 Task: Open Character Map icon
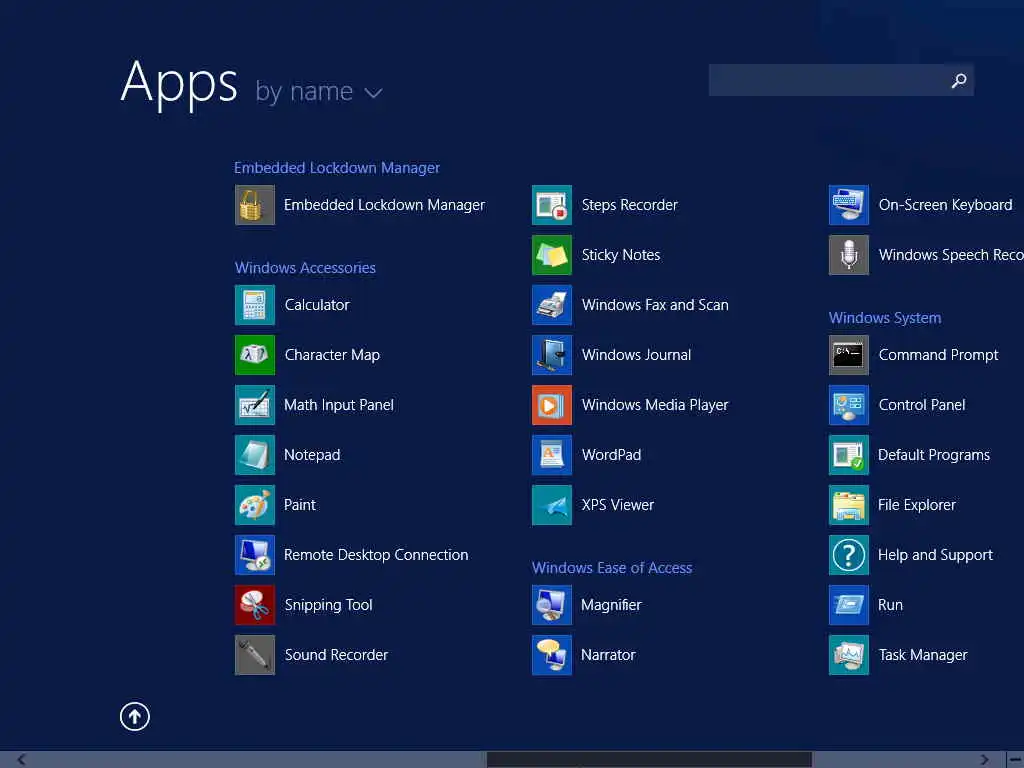255,355
